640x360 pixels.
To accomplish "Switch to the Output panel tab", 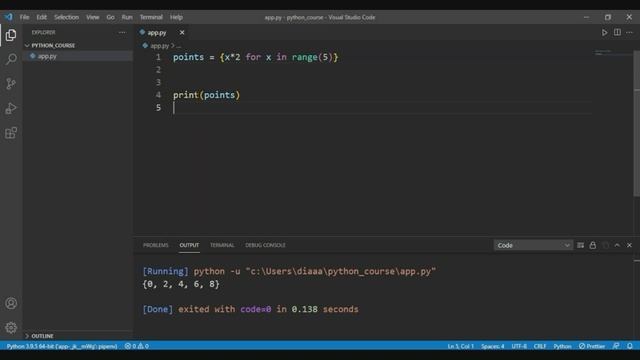I will pos(189,245).
